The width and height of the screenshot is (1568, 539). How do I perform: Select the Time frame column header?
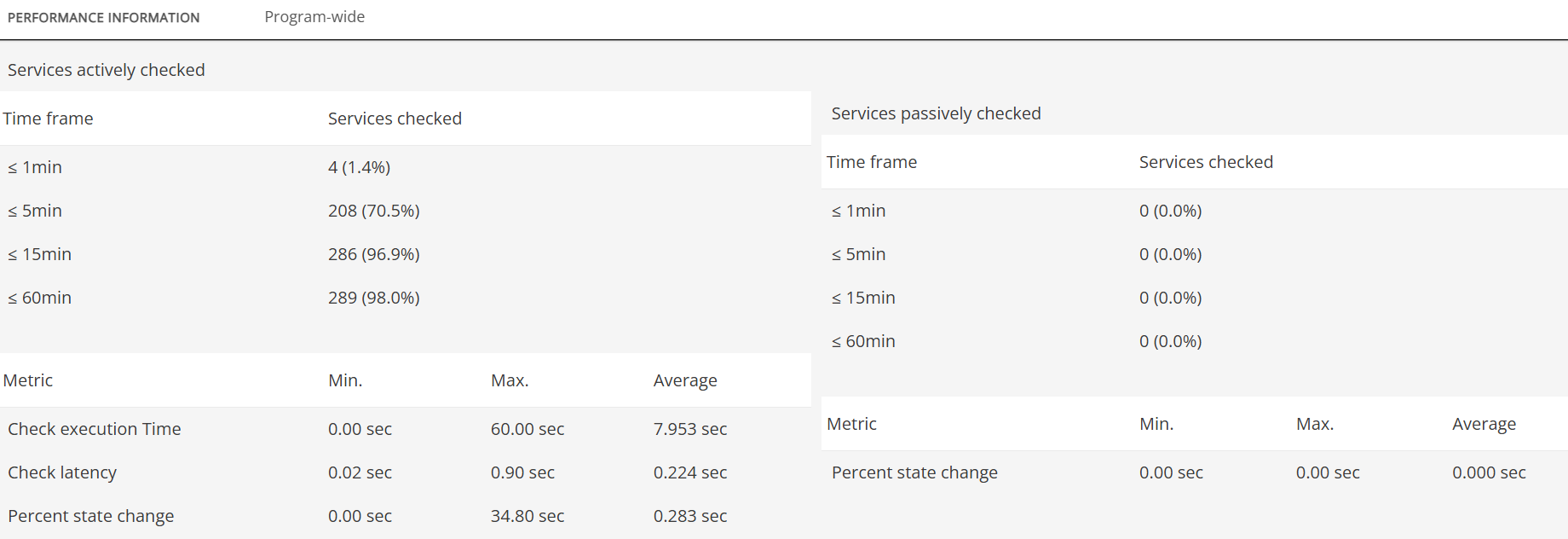coord(49,119)
